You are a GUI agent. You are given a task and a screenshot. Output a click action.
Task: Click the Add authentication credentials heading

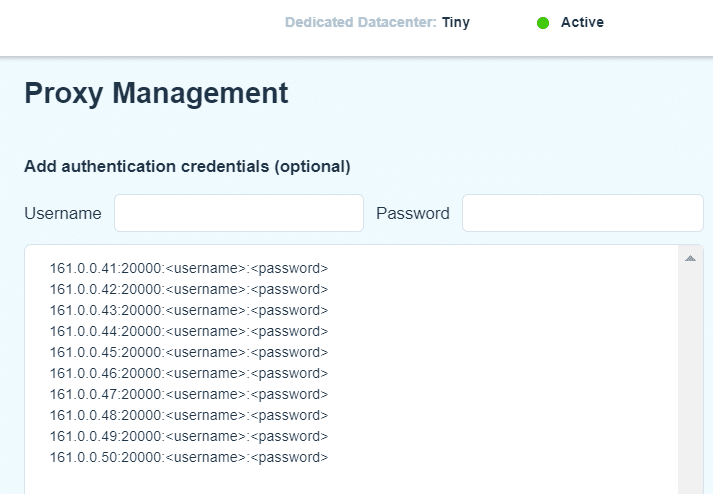click(187, 166)
